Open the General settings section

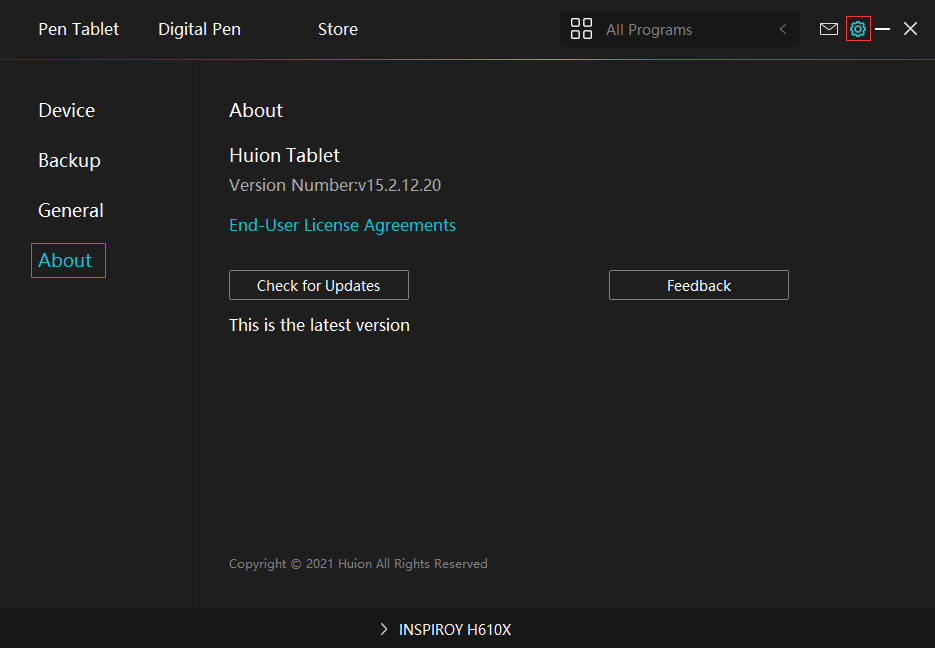point(71,211)
